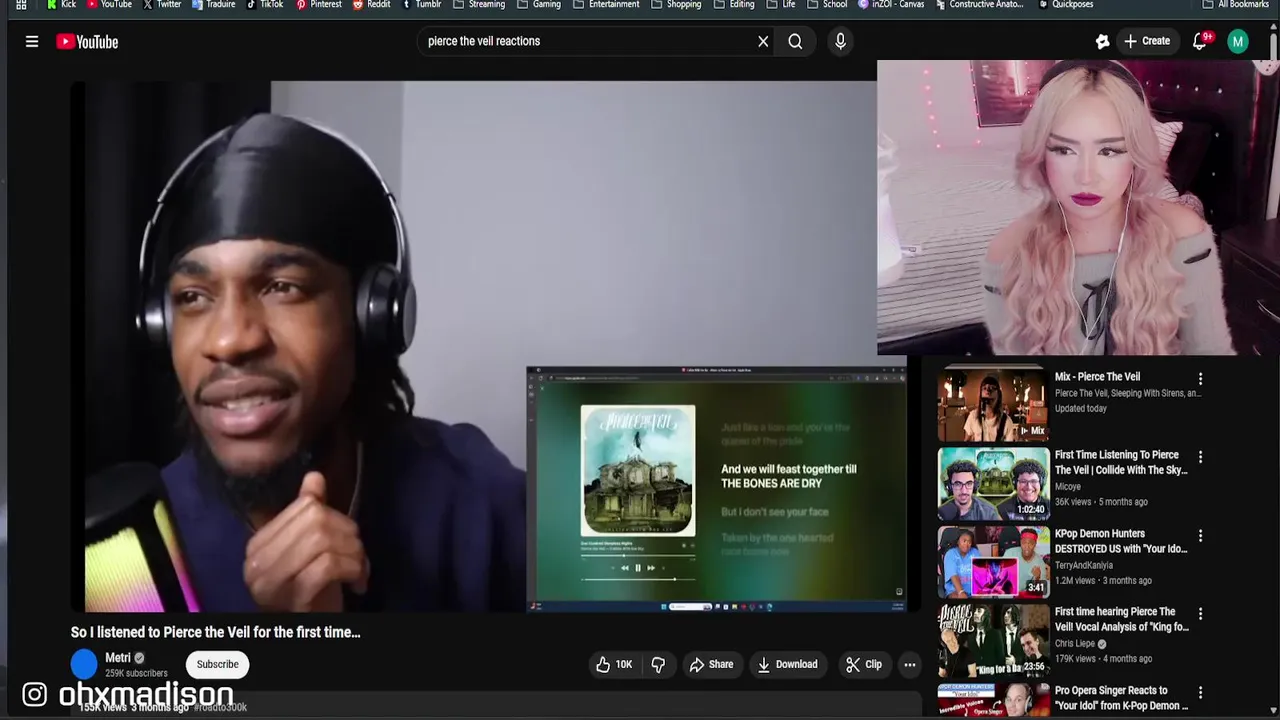Open the YouTube hamburger guide menu
Viewport: 1280px width, 720px height.
pos(32,41)
